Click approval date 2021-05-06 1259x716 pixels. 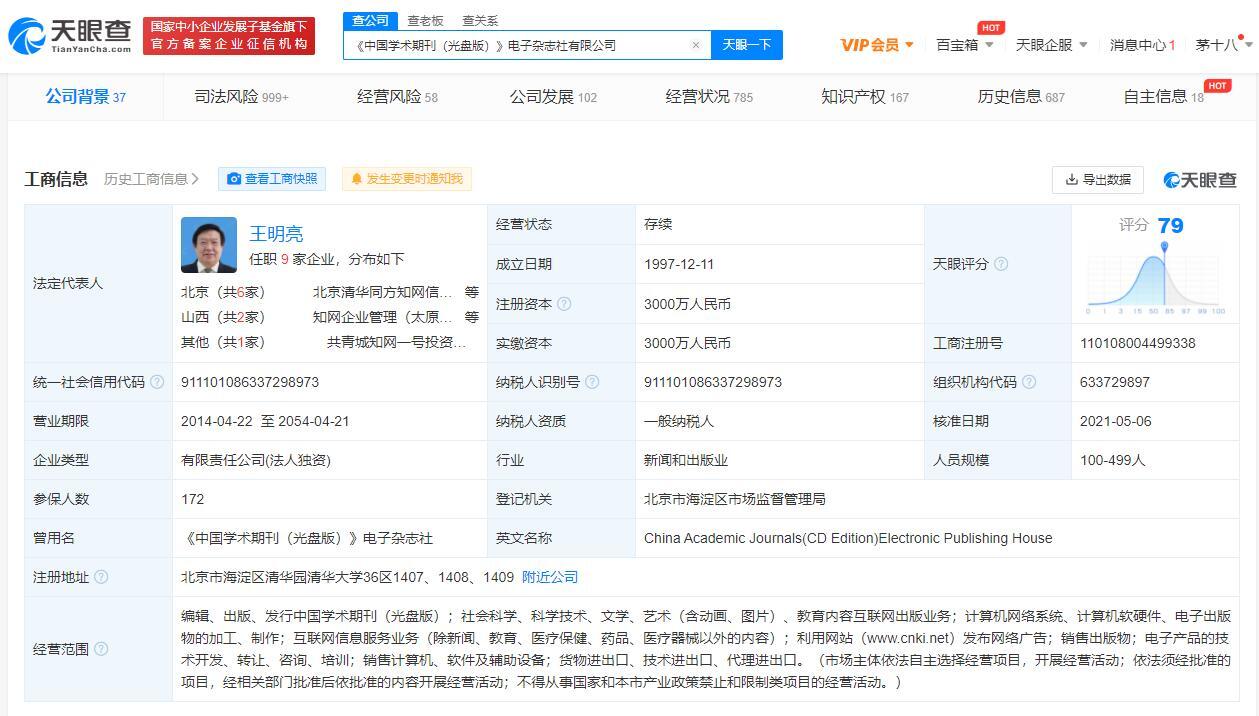coord(1116,421)
